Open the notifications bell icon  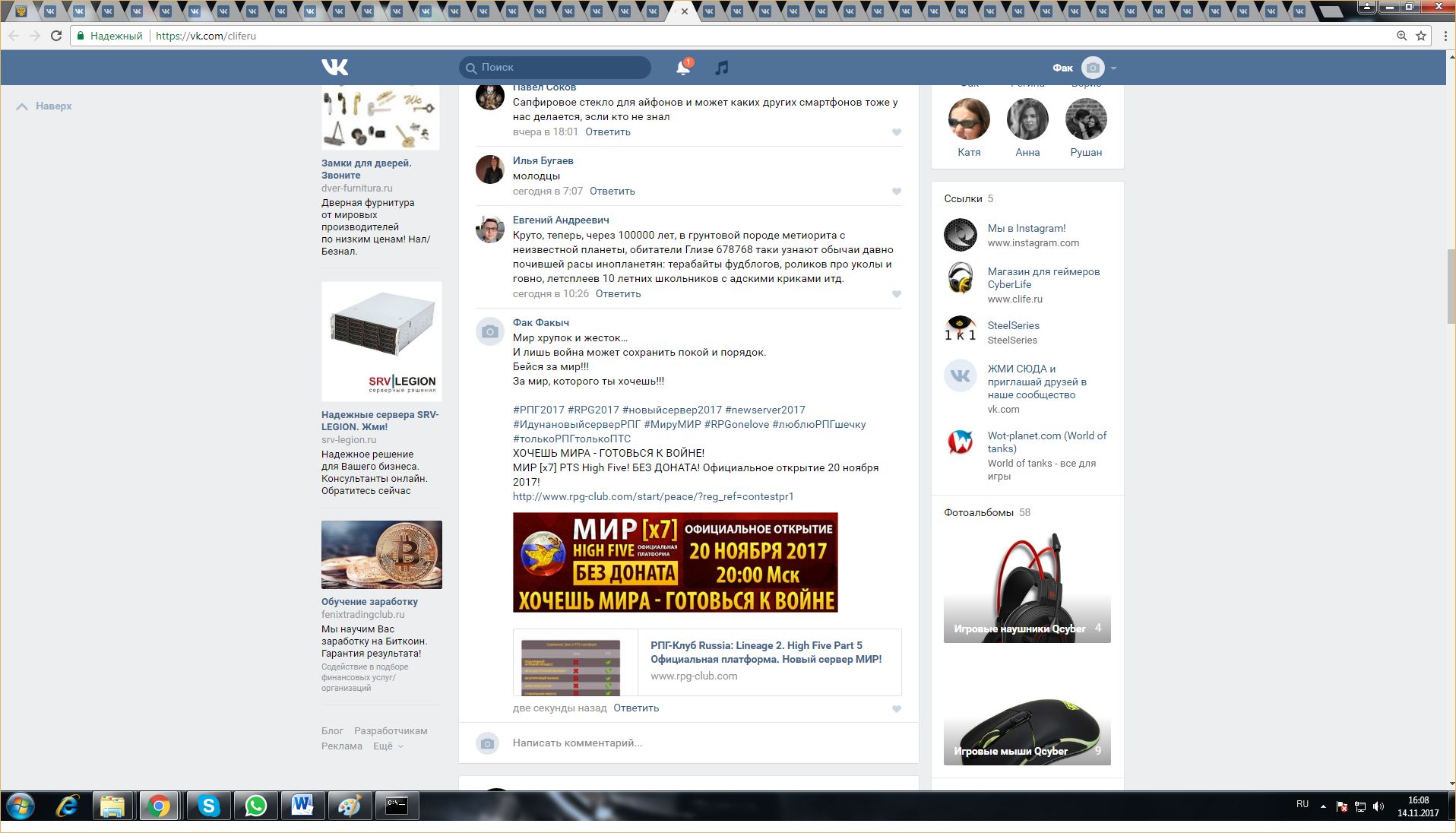[683, 68]
